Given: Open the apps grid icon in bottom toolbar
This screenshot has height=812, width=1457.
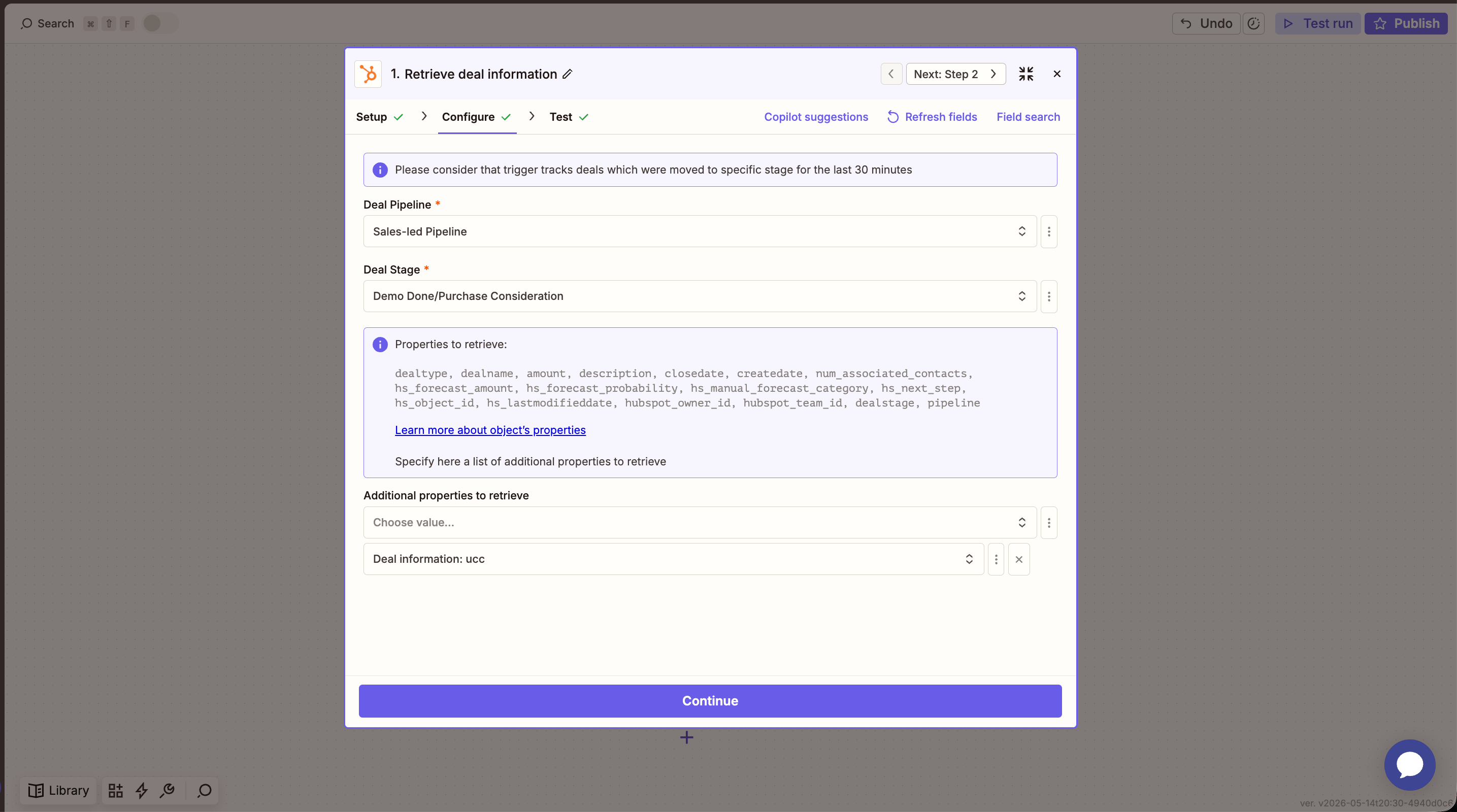Looking at the screenshot, I should 115,791.
